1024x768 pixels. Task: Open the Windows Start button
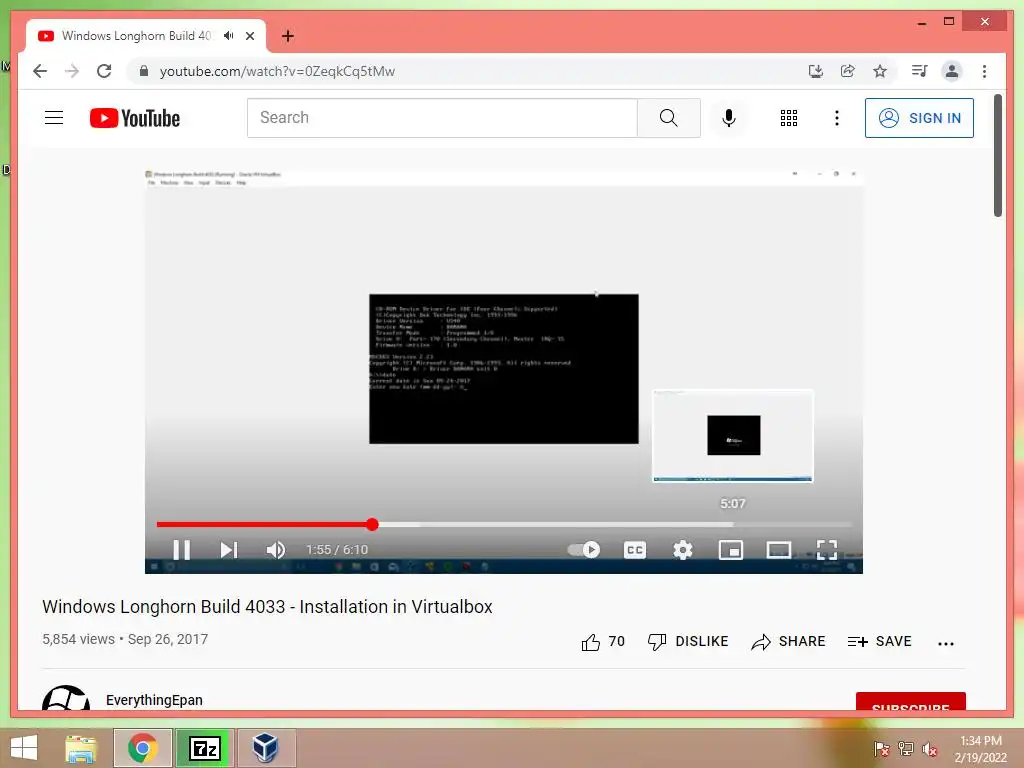(24, 748)
